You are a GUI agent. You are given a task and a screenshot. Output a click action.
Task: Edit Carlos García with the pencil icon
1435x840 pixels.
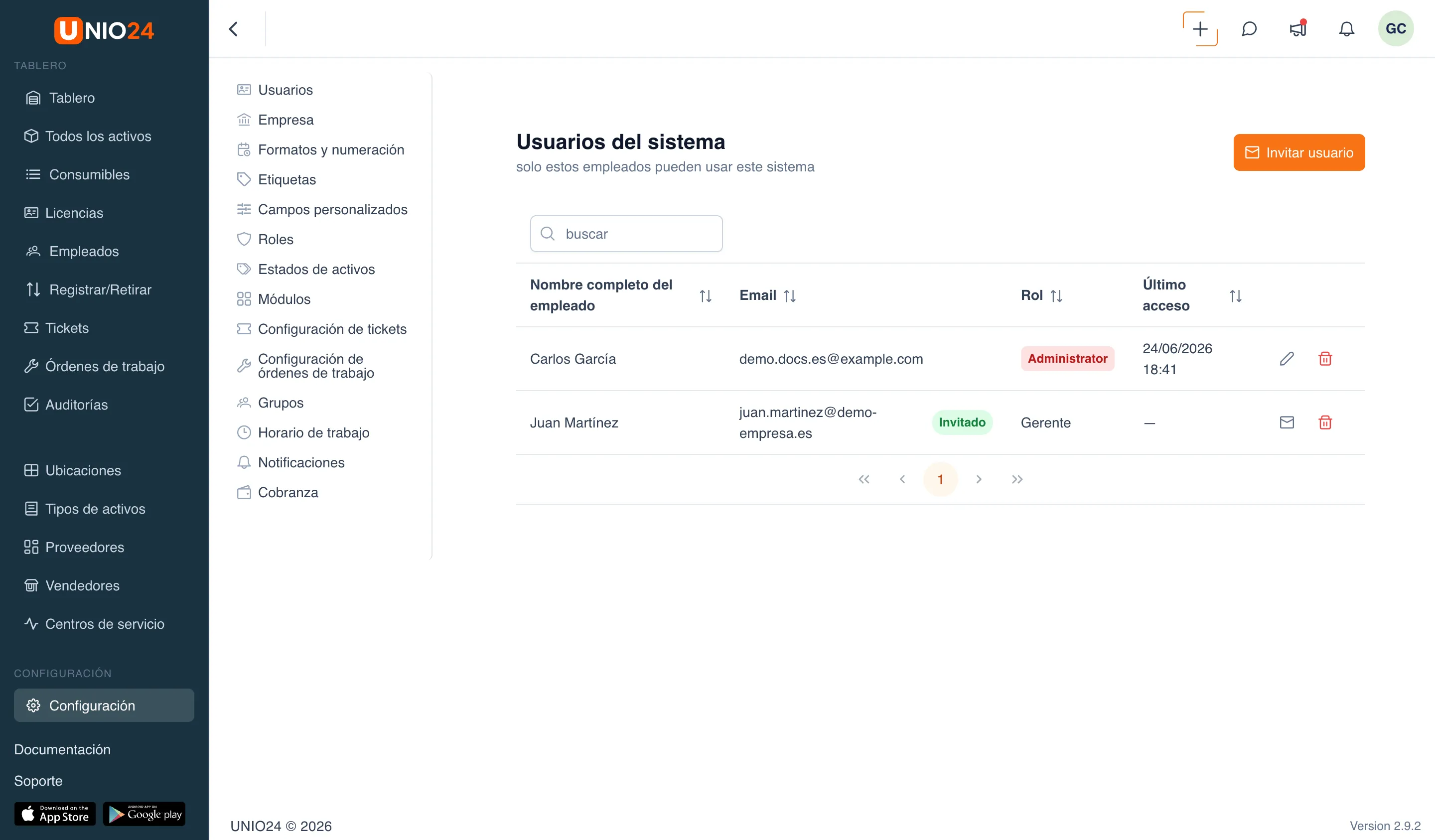click(x=1287, y=359)
